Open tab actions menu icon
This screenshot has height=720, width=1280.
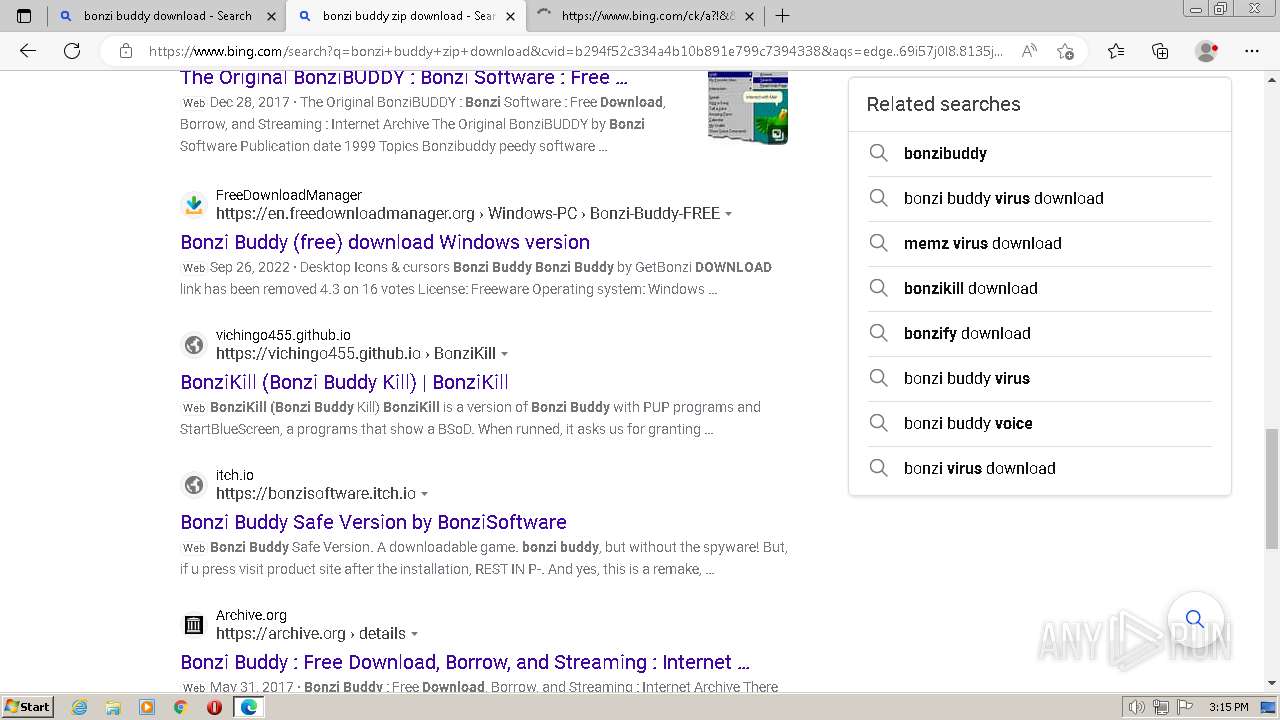tap(24, 16)
